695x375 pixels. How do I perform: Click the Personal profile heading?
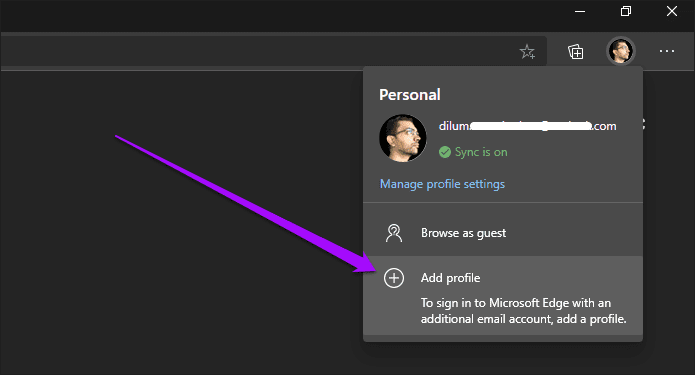click(410, 94)
